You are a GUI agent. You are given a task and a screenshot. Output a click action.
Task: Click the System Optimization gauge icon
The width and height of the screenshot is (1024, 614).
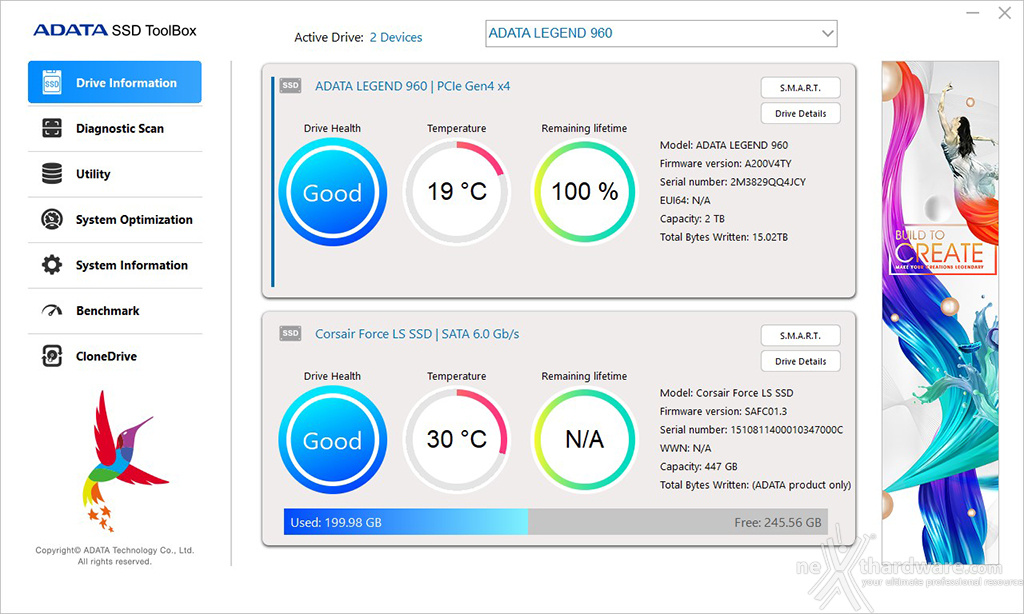tap(52, 219)
